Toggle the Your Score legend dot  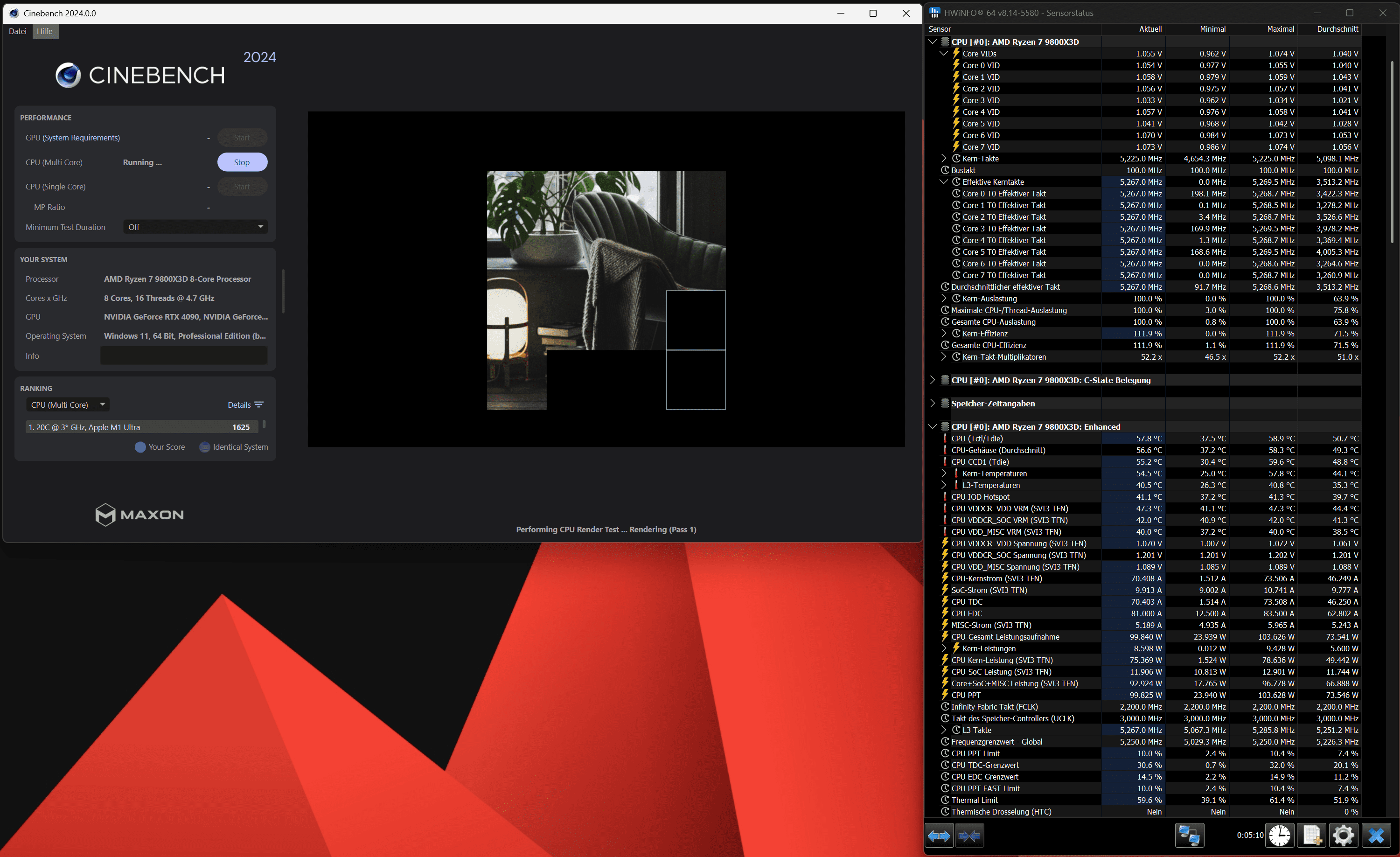coord(140,447)
